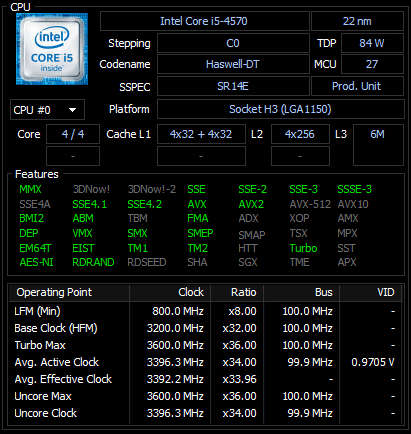The image size is (411, 434).
Task: Click the Bus column header
Action: tap(301, 292)
